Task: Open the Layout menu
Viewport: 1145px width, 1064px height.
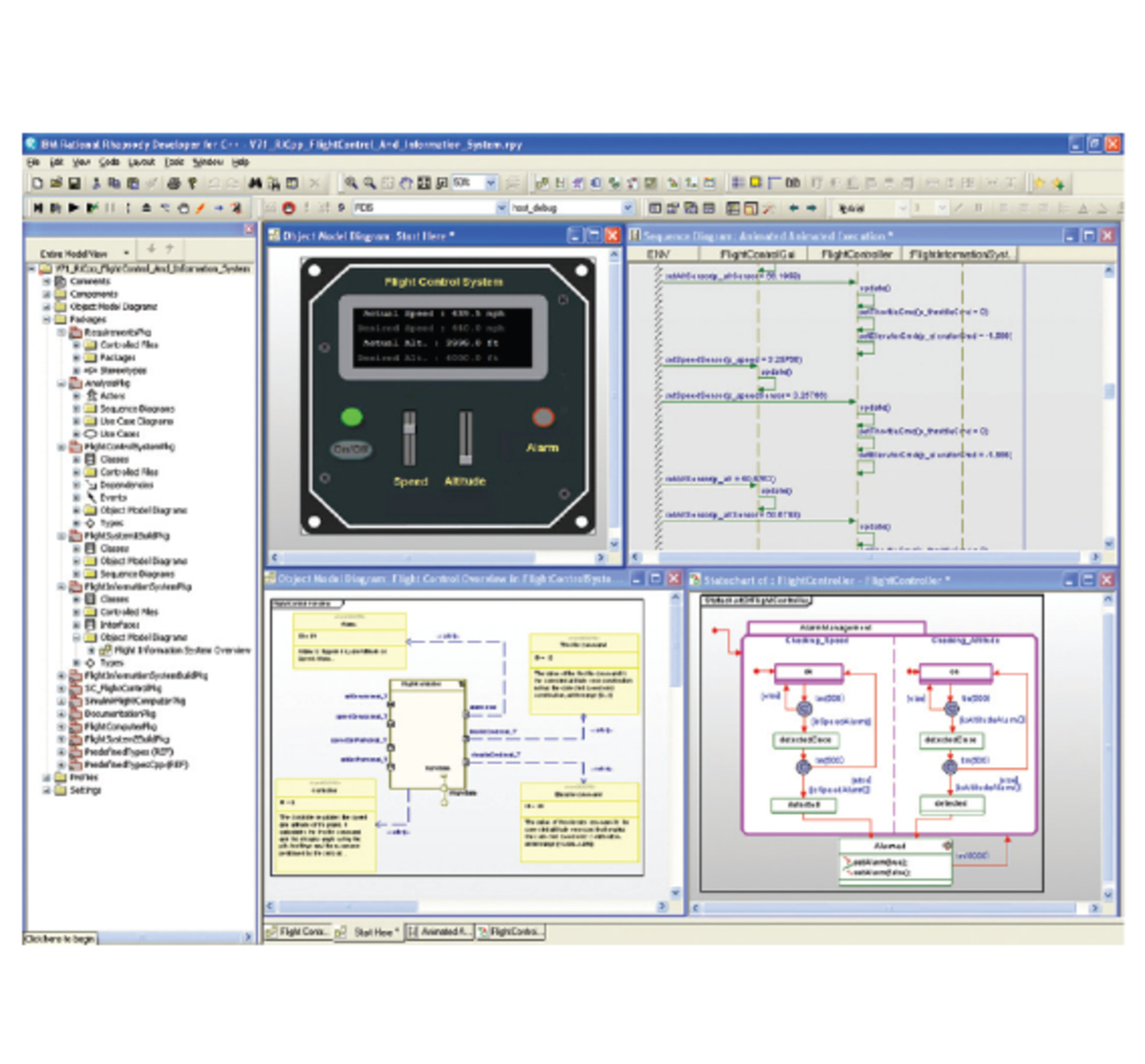Action: 141,163
